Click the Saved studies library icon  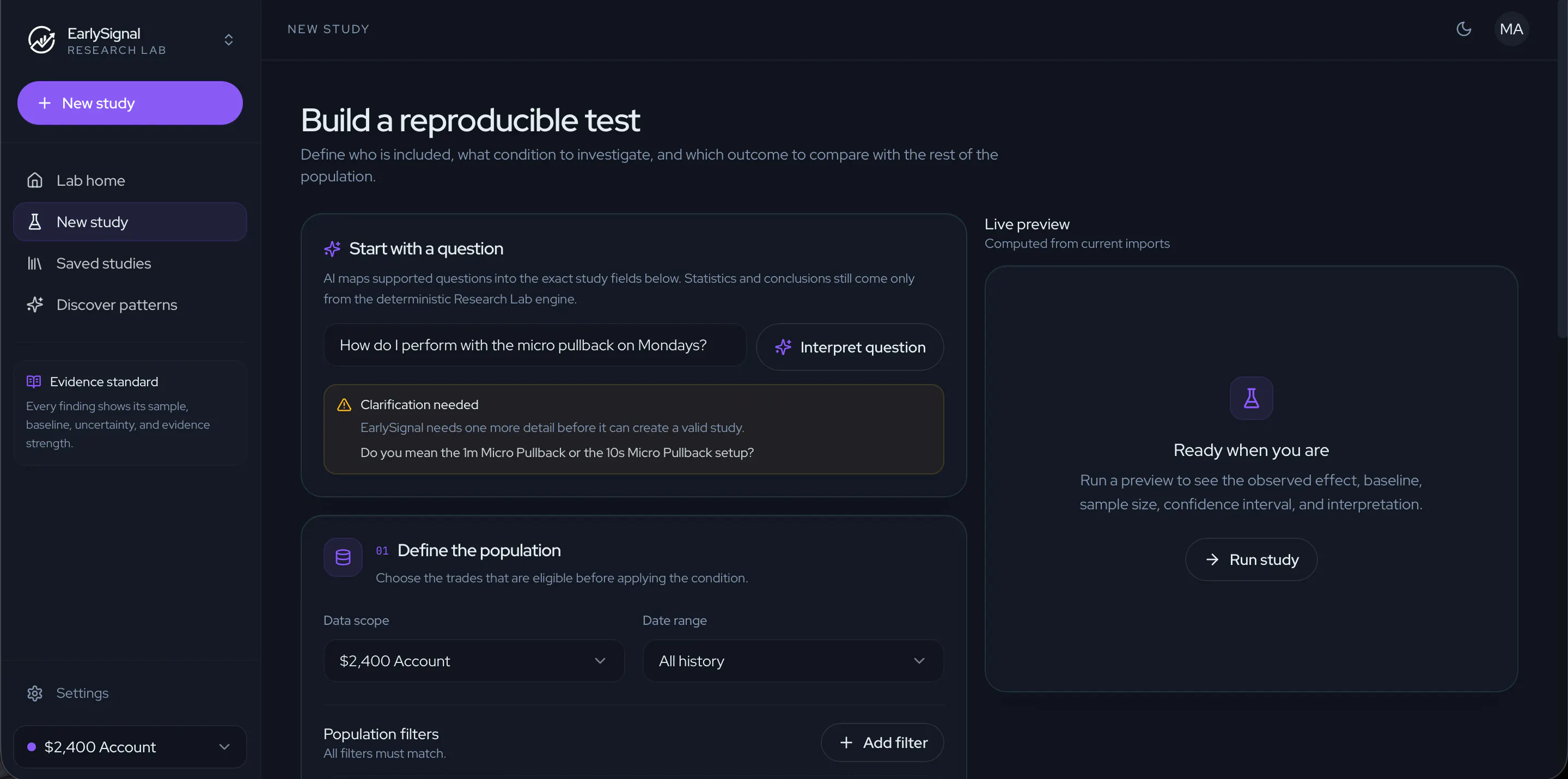(x=35, y=263)
